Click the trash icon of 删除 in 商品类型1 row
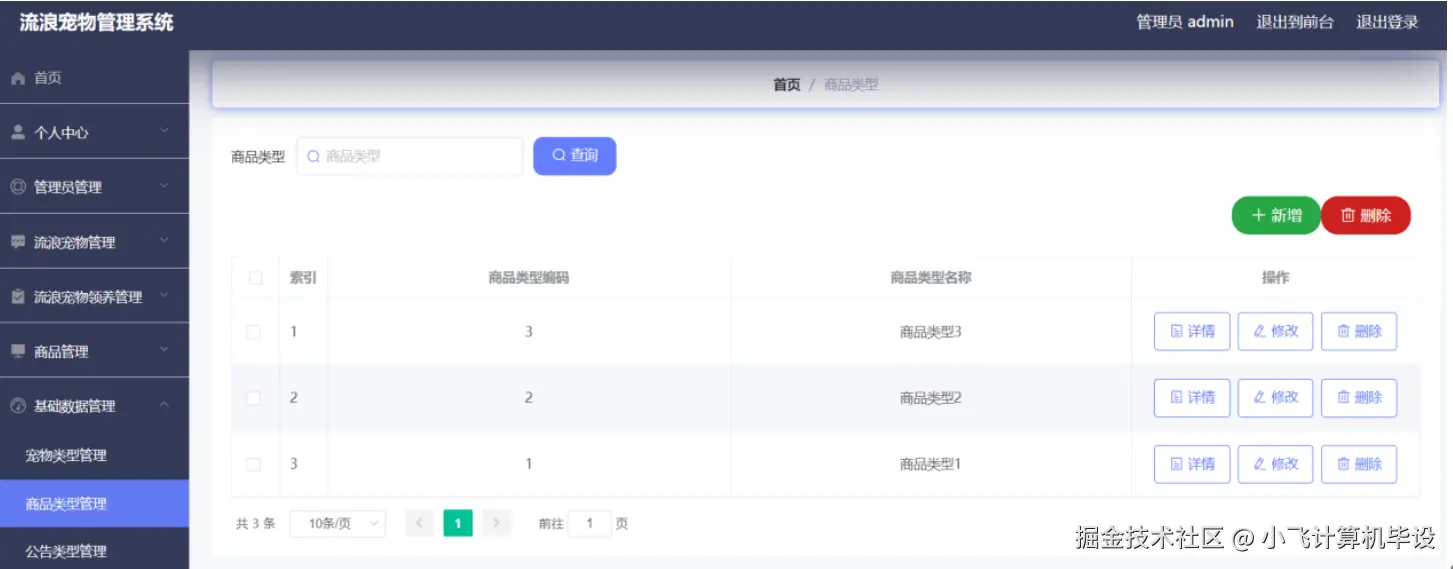Screen dimensions: 1453x569 [x=1343, y=464]
